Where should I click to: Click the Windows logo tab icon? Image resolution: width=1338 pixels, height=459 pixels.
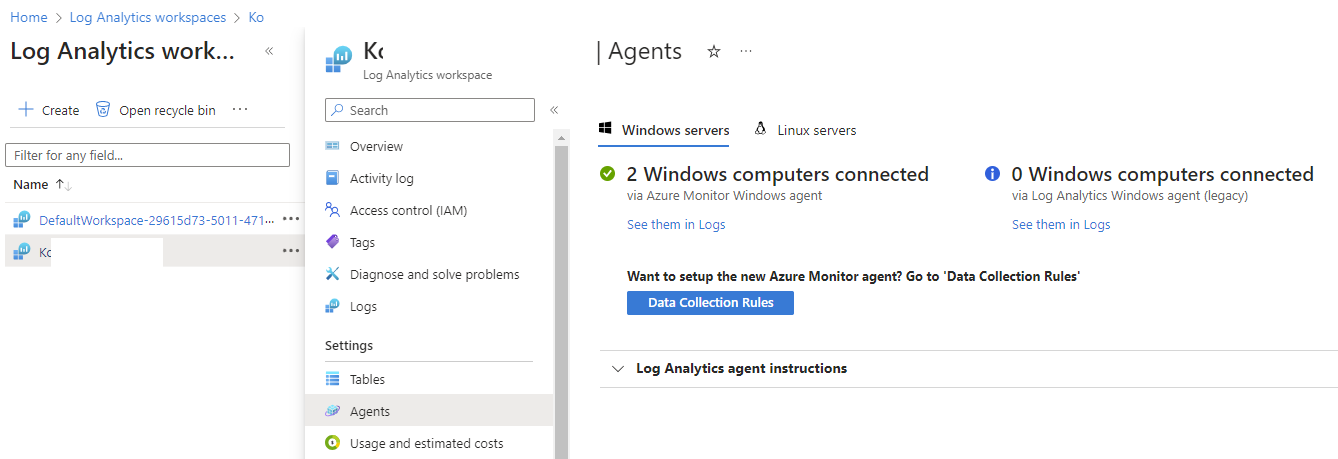pos(605,129)
